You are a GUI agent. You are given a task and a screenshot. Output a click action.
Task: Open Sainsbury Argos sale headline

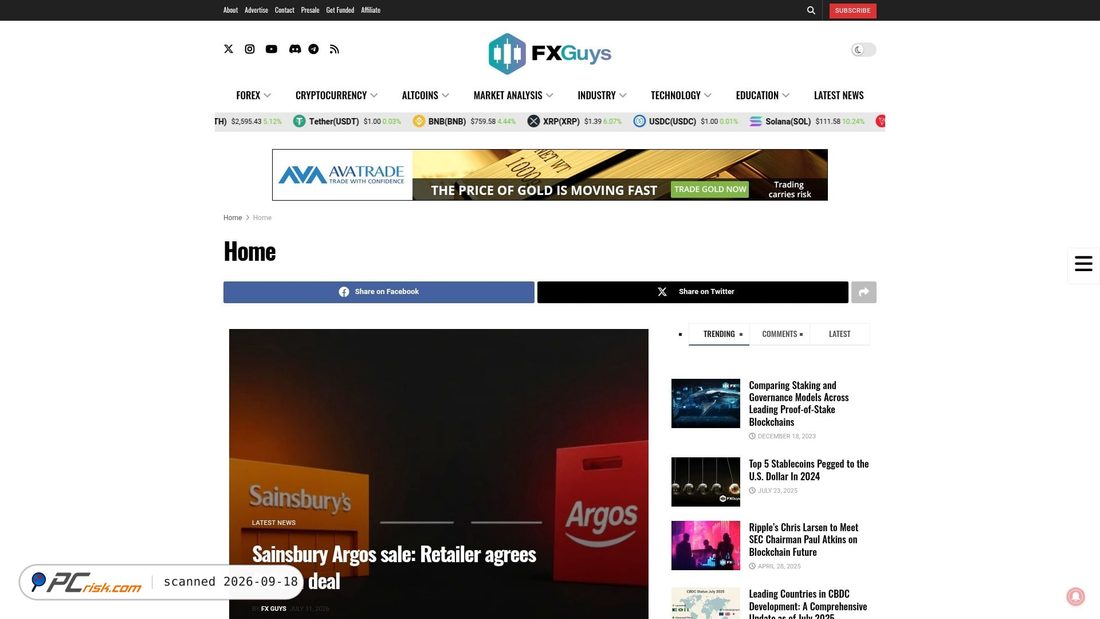click(394, 567)
